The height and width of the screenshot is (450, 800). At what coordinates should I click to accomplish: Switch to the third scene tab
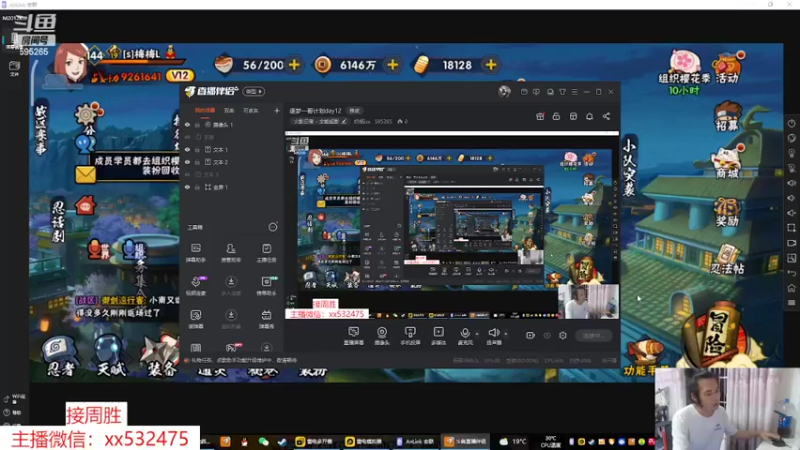(251, 110)
